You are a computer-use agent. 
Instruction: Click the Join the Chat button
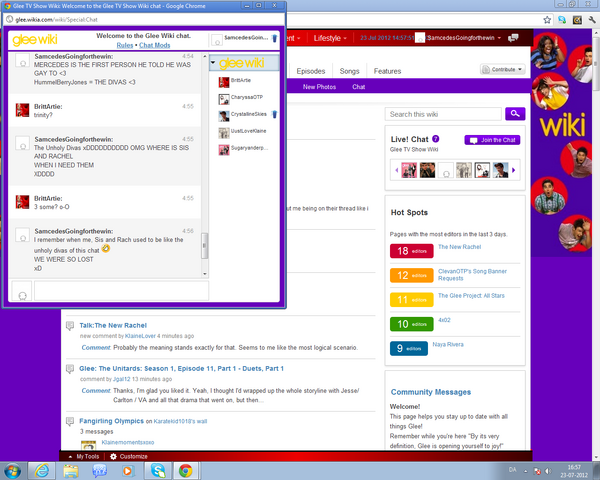492,140
